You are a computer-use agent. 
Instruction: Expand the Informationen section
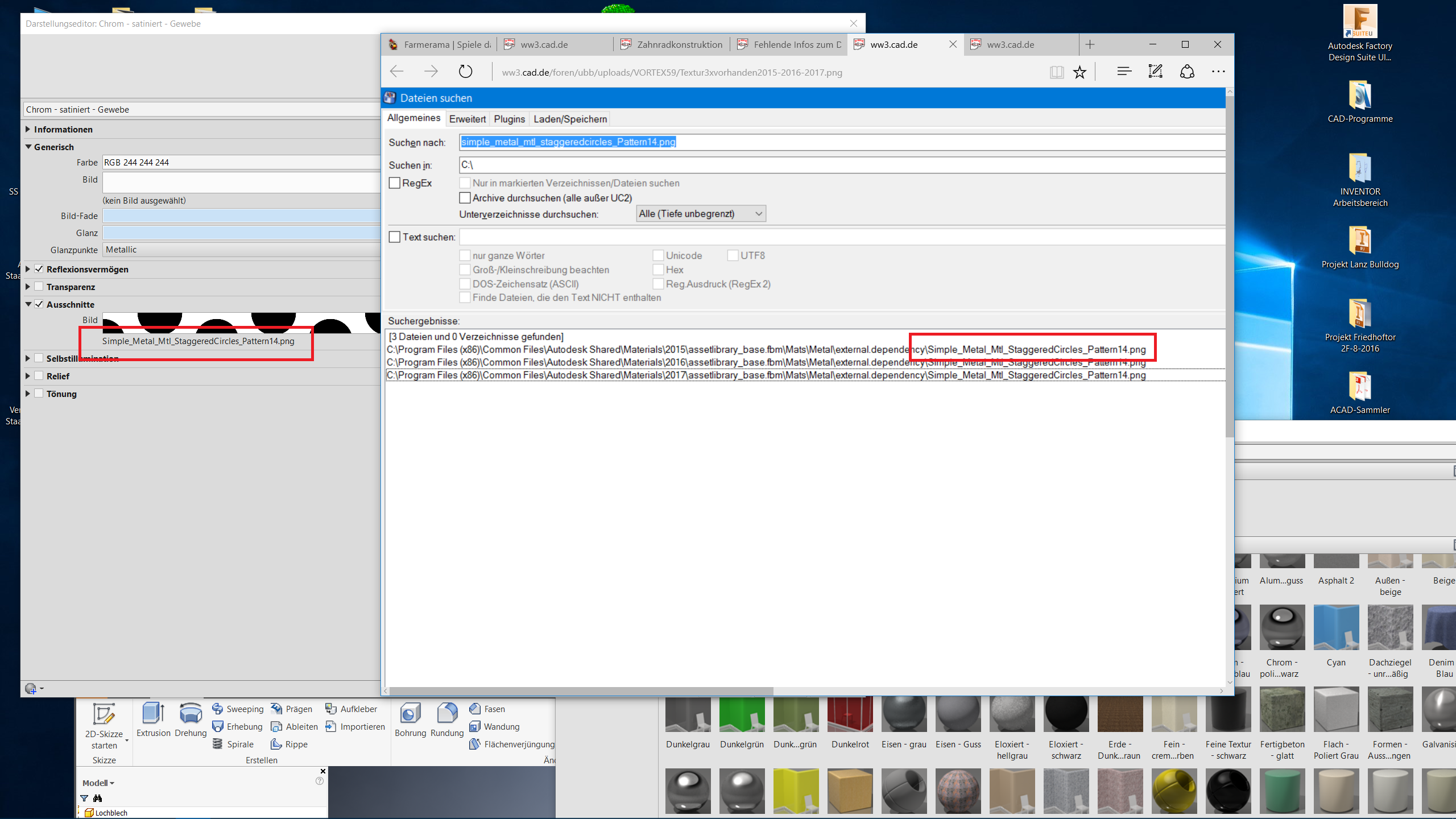click(x=28, y=129)
